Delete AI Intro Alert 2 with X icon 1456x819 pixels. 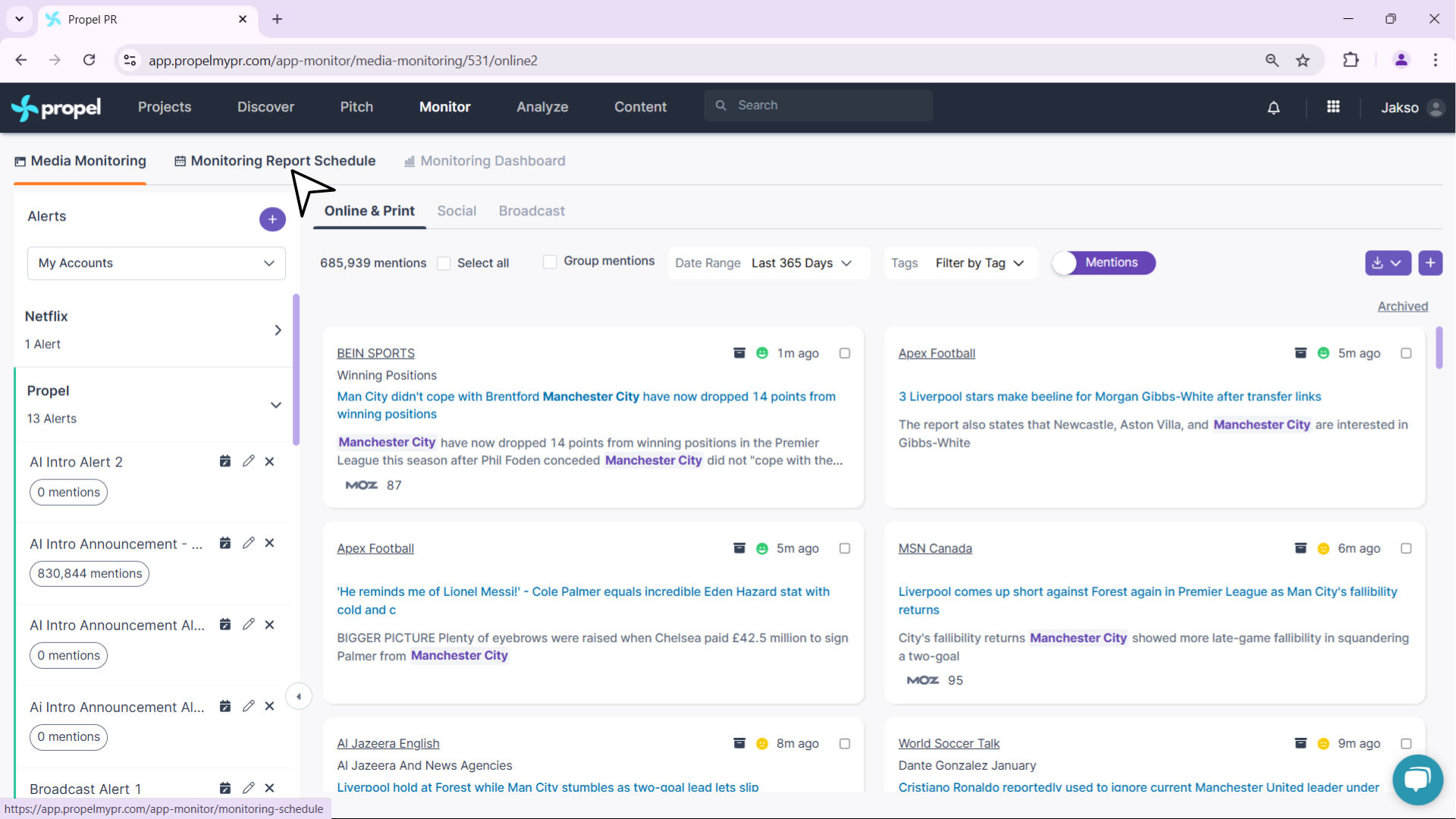269,461
